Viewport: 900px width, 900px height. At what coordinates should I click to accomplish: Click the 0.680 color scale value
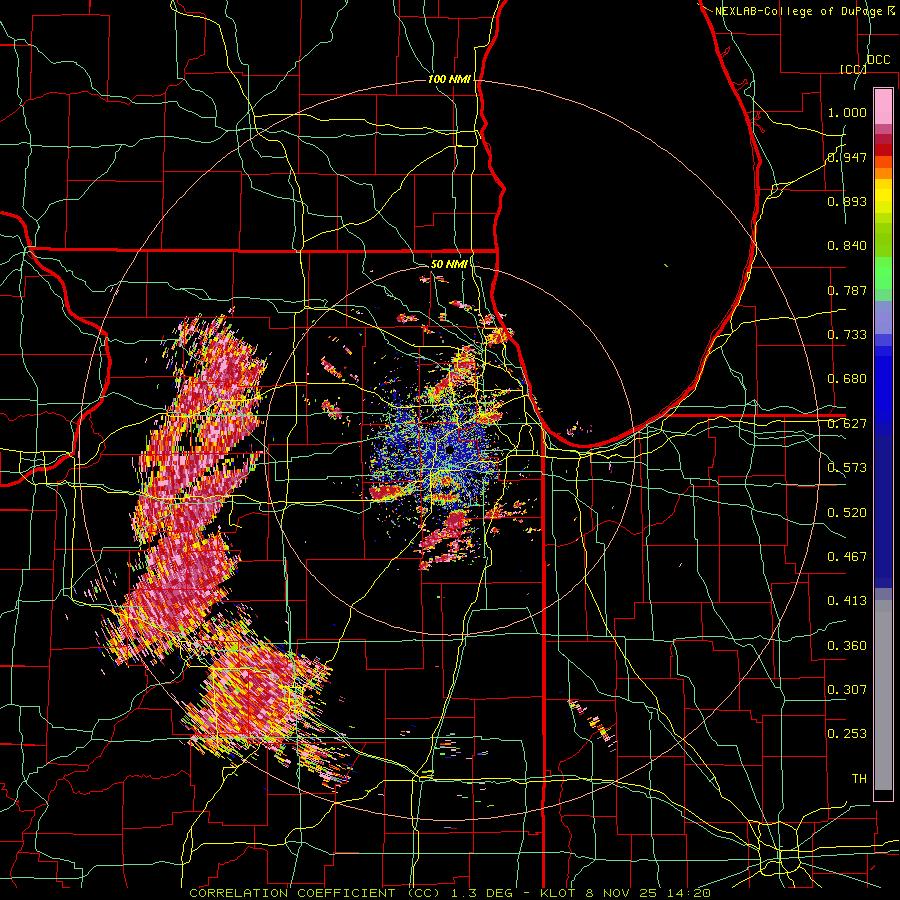[847, 379]
